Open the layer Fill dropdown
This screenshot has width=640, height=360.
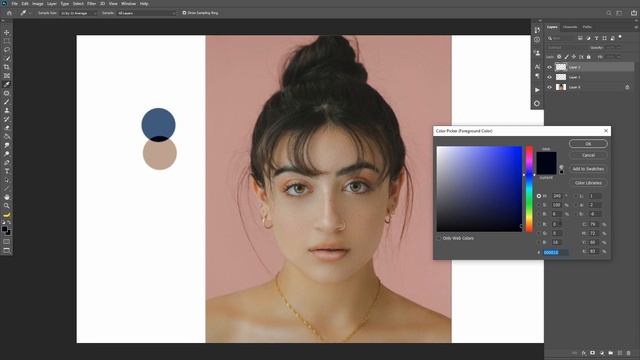613,57
